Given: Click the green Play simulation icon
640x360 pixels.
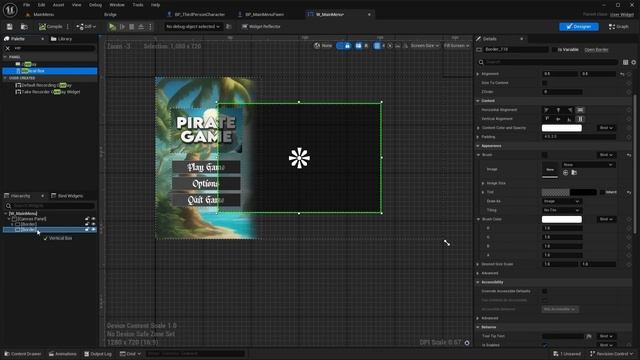Looking at the screenshot, I should pos(112,27).
